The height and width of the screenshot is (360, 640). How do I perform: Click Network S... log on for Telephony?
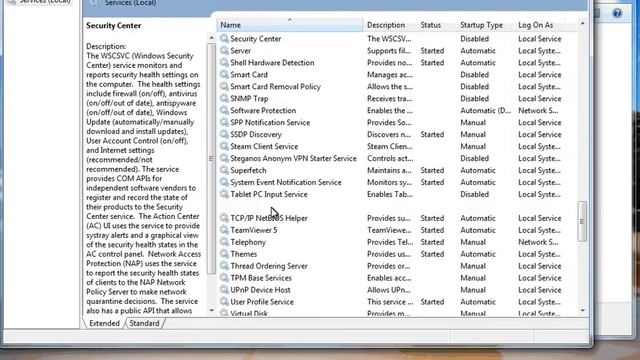[x=538, y=242]
